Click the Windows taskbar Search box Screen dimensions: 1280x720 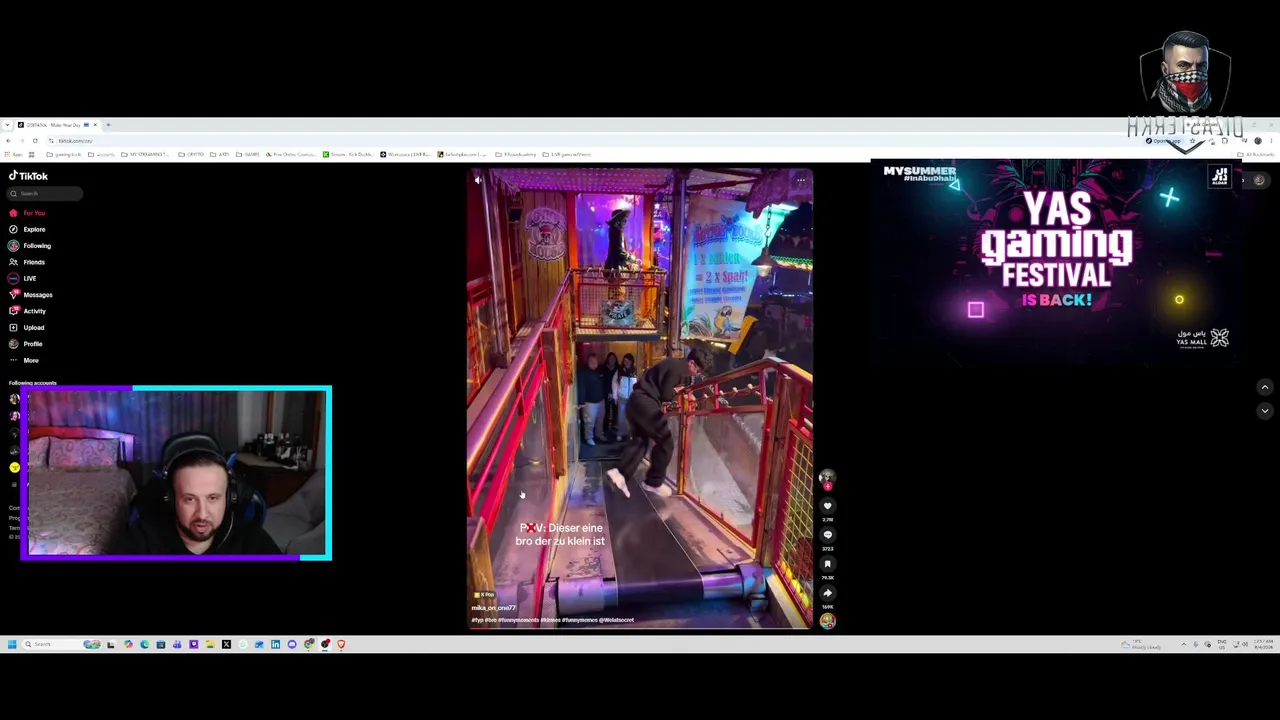click(62, 644)
